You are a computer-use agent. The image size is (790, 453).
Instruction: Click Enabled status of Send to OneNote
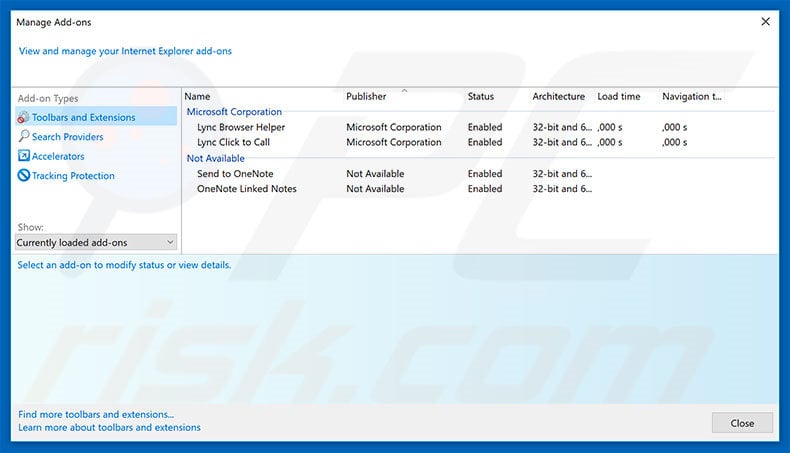click(485, 173)
